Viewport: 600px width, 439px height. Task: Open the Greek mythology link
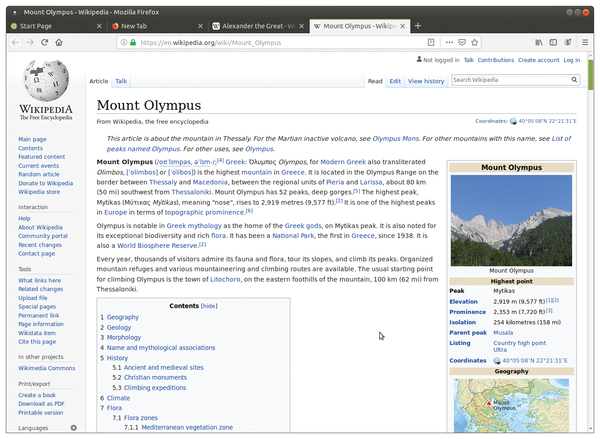[x=194, y=226]
